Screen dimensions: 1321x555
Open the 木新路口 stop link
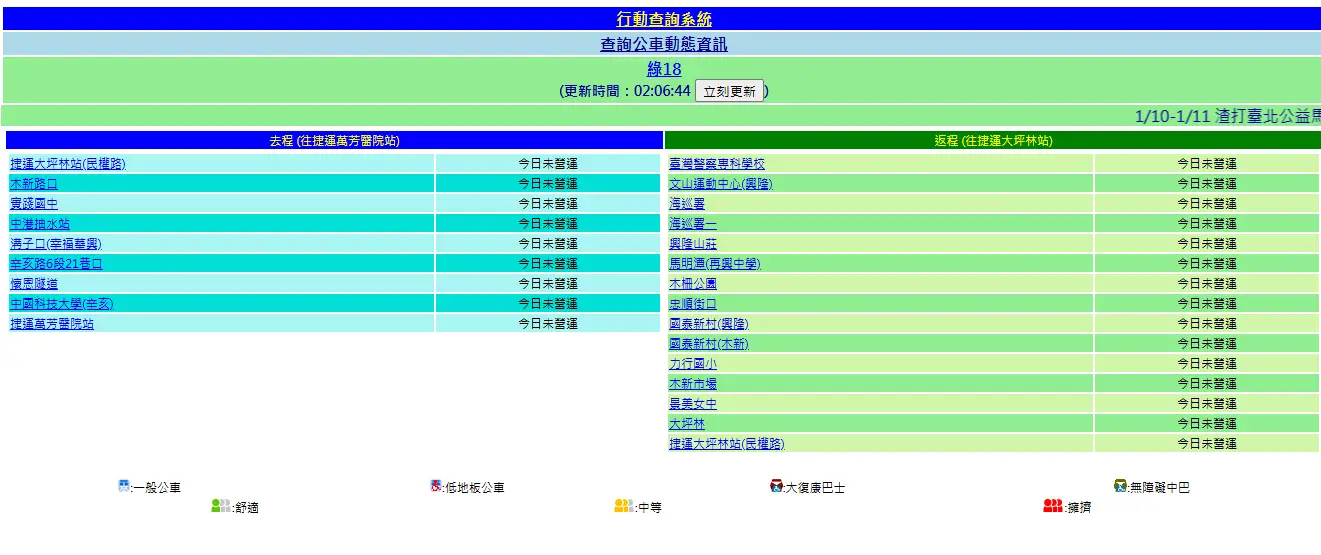(x=34, y=184)
